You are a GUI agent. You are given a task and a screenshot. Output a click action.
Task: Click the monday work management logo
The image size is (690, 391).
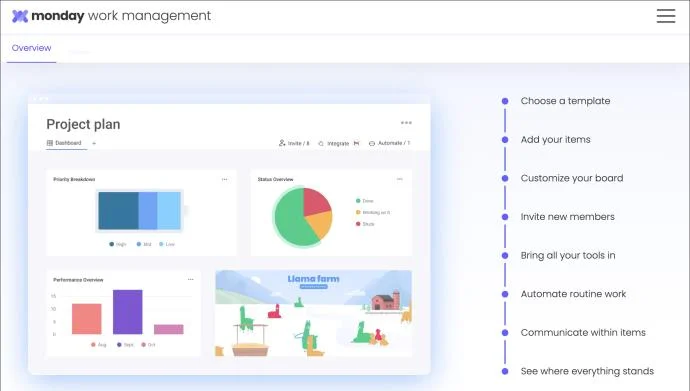point(111,16)
